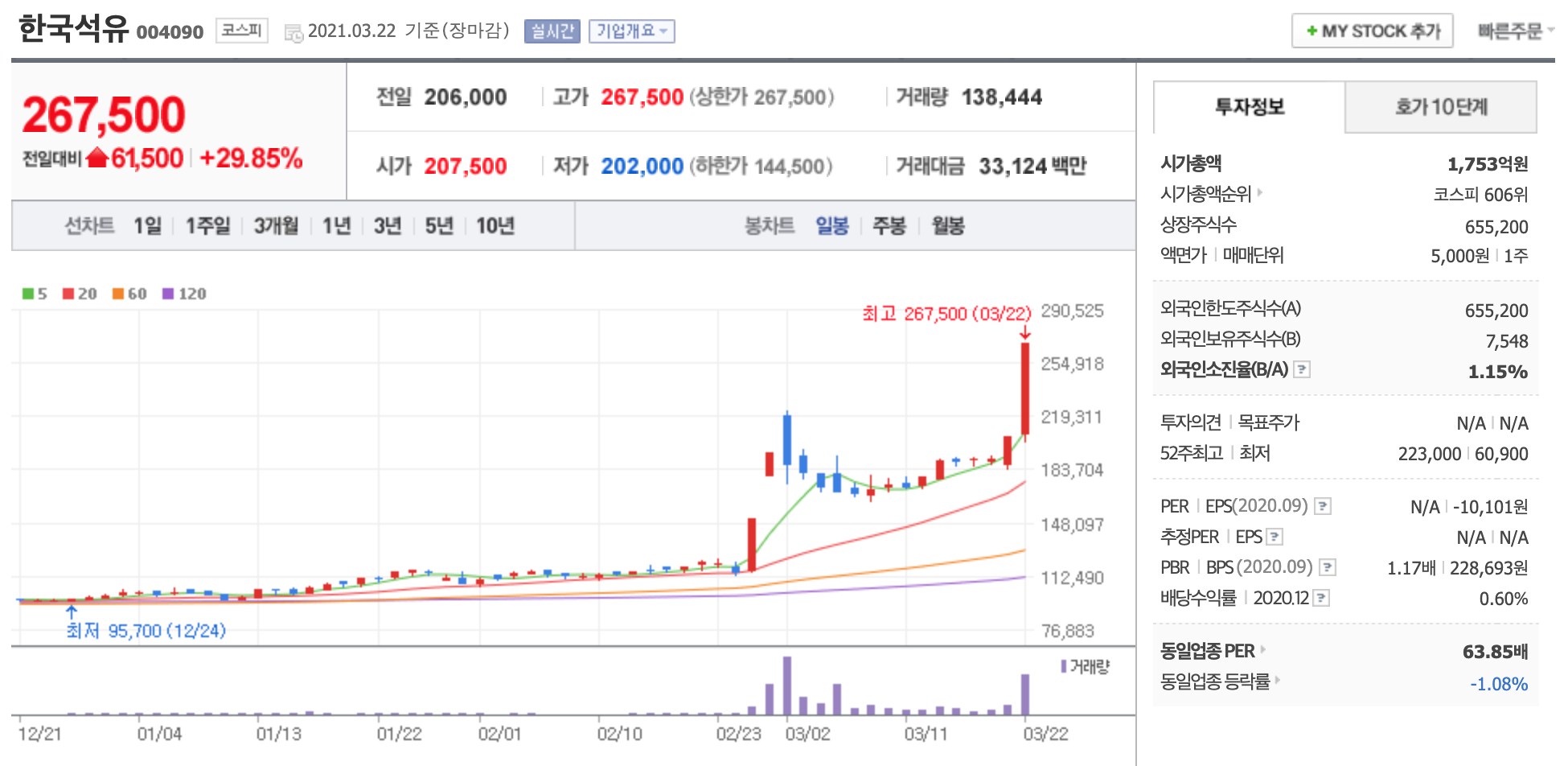Click the 03/22 date axis label
This screenshot has height=766, width=1568.
(x=1046, y=734)
